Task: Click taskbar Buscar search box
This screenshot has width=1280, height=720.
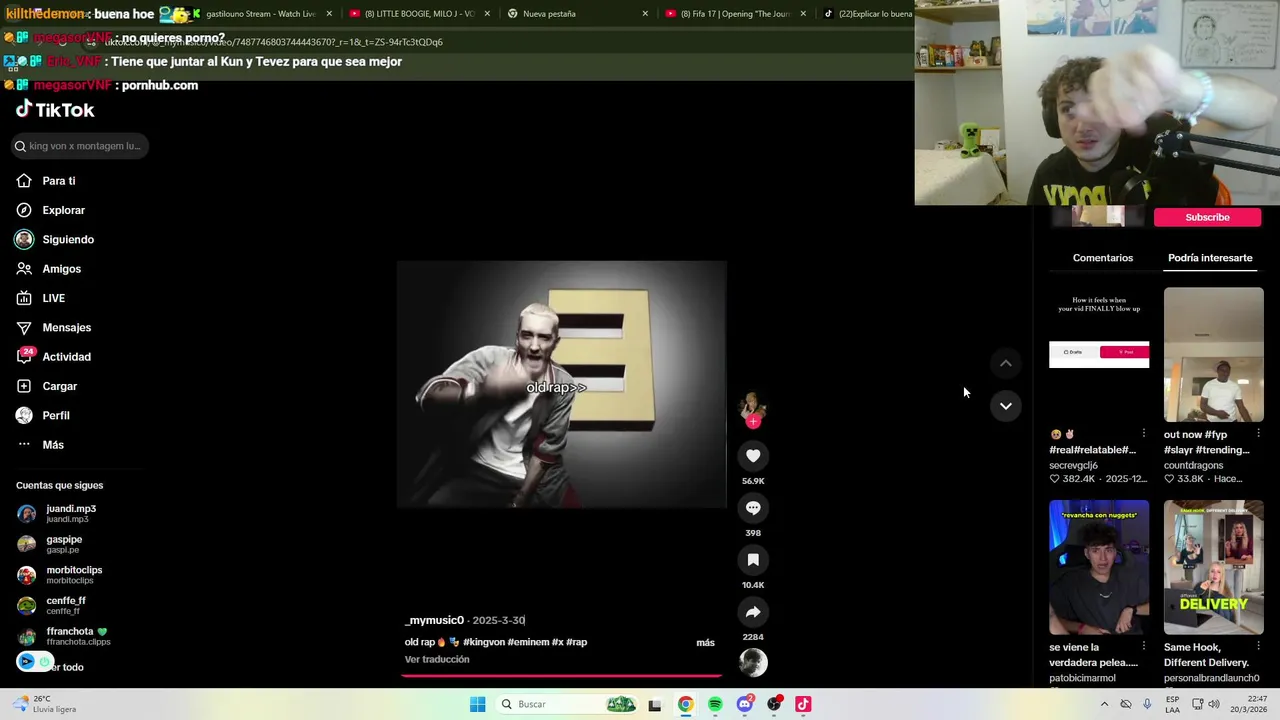Action: coord(567,704)
